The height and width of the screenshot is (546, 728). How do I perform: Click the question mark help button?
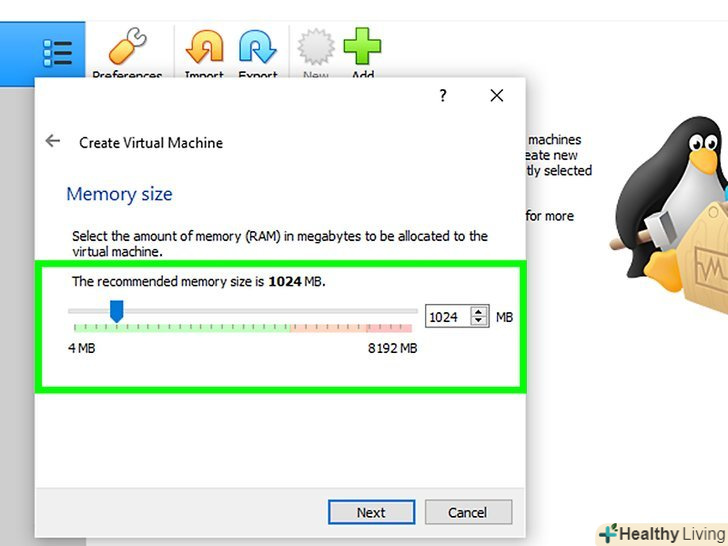click(x=443, y=96)
